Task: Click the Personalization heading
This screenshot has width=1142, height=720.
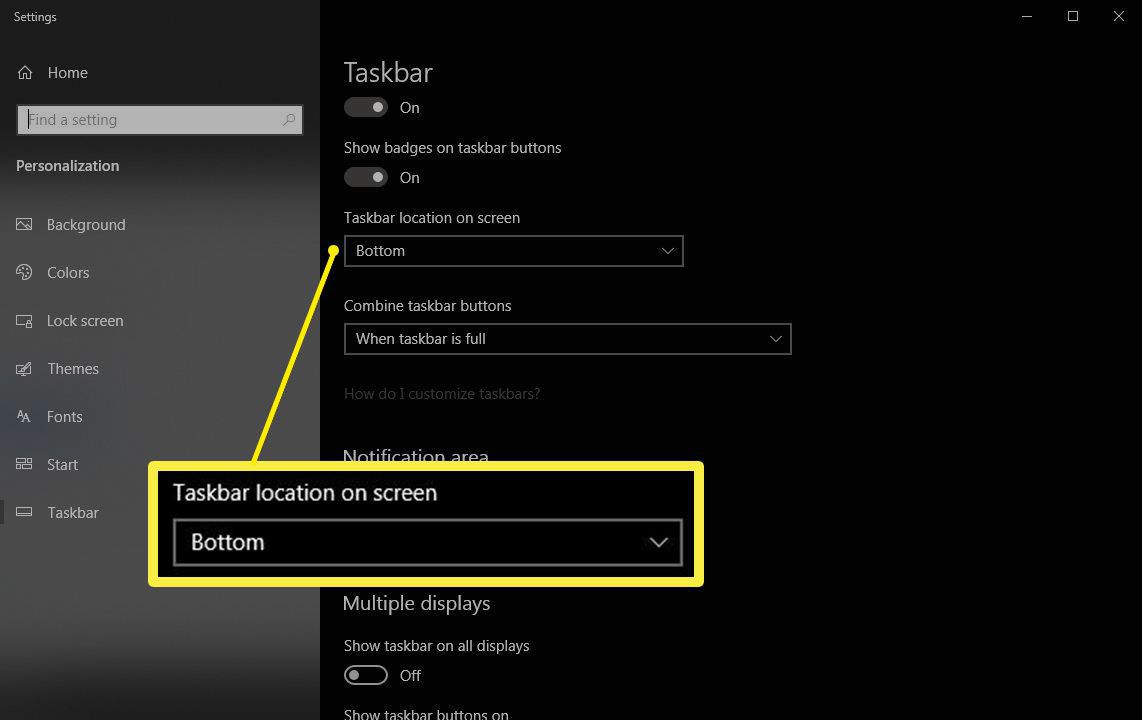Action: 68,165
